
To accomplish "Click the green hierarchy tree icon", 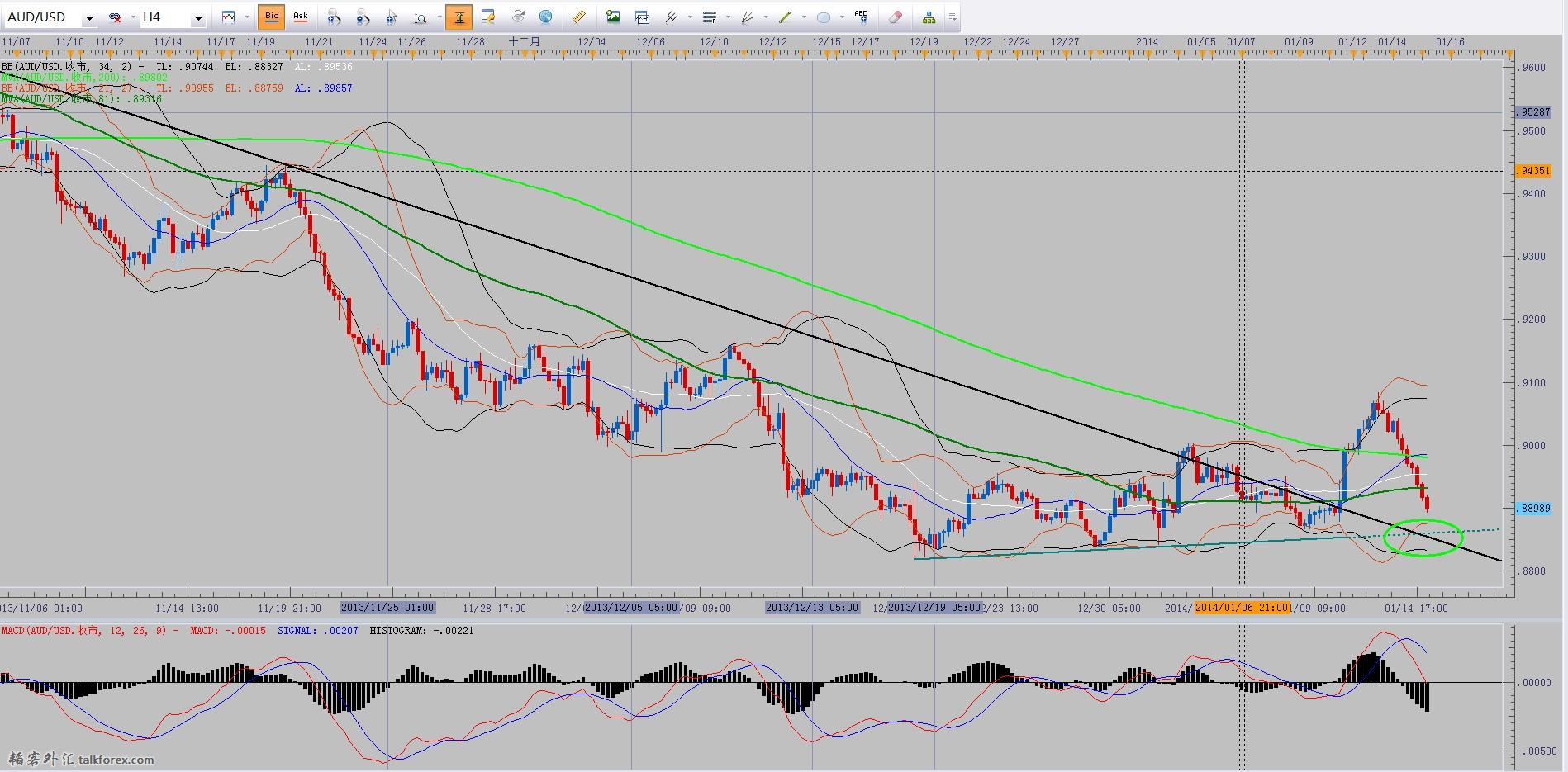I will coord(929,17).
